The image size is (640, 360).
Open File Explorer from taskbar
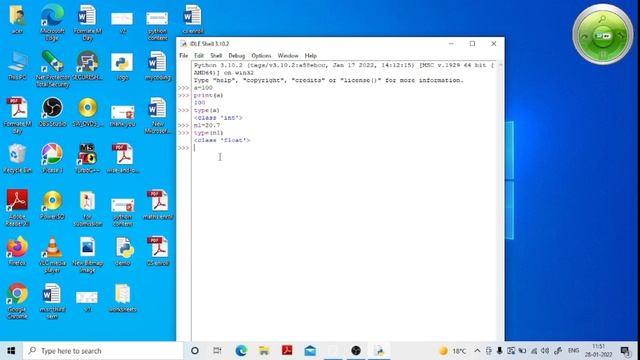click(x=264, y=351)
